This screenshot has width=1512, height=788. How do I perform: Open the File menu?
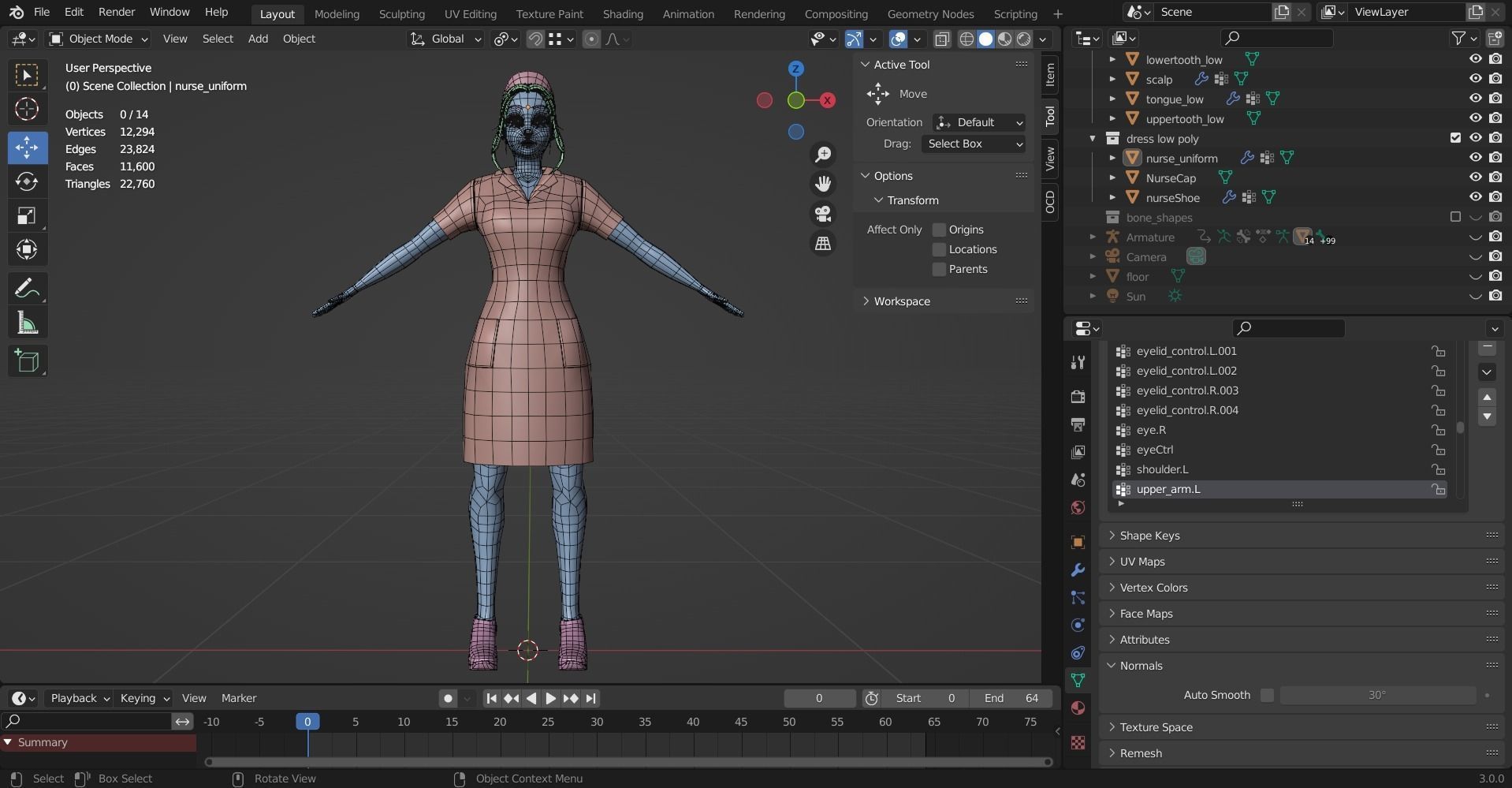tap(42, 13)
